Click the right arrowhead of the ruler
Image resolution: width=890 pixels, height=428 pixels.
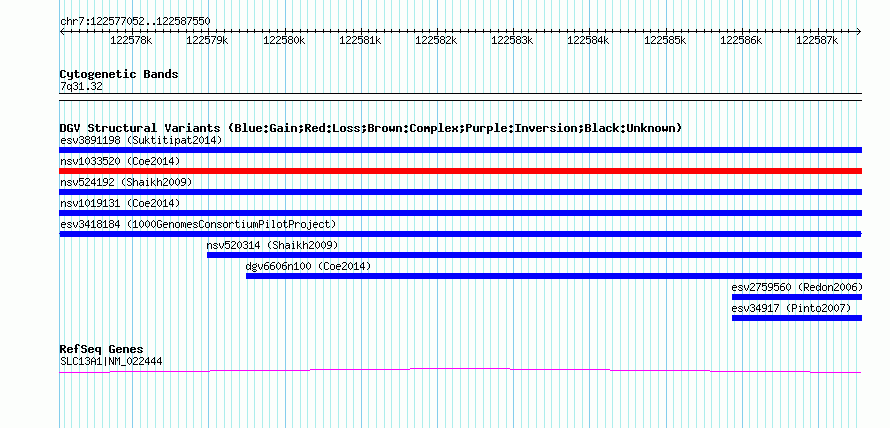[859, 31]
